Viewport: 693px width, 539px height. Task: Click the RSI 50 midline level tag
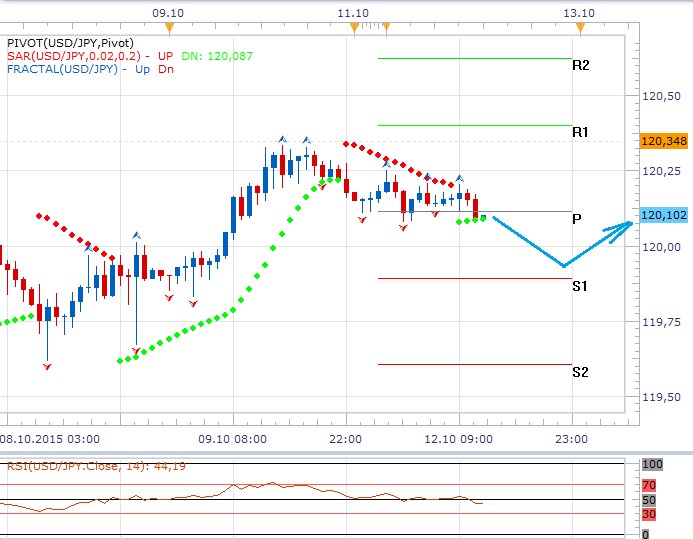[x=651, y=500]
